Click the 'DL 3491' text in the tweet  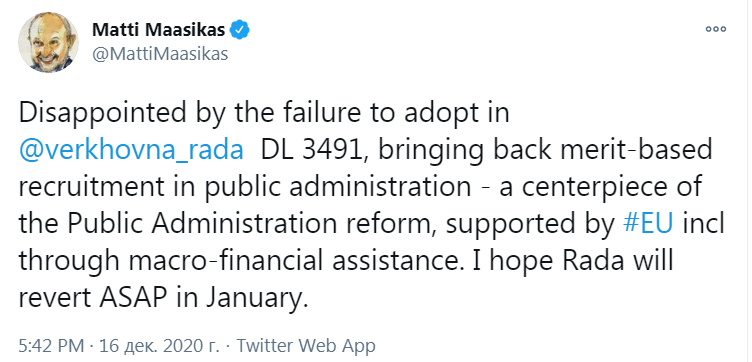pos(310,151)
